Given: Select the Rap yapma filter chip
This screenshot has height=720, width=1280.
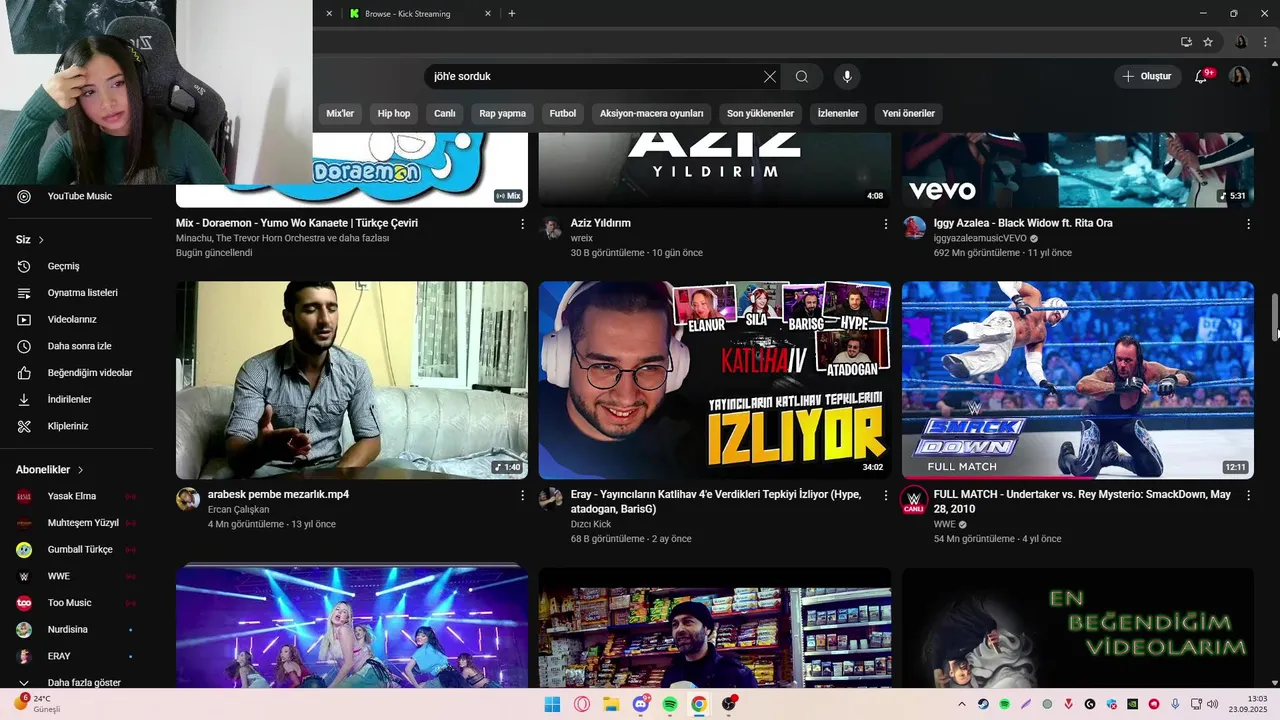Looking at the screenshot, I should pos(502,113).
